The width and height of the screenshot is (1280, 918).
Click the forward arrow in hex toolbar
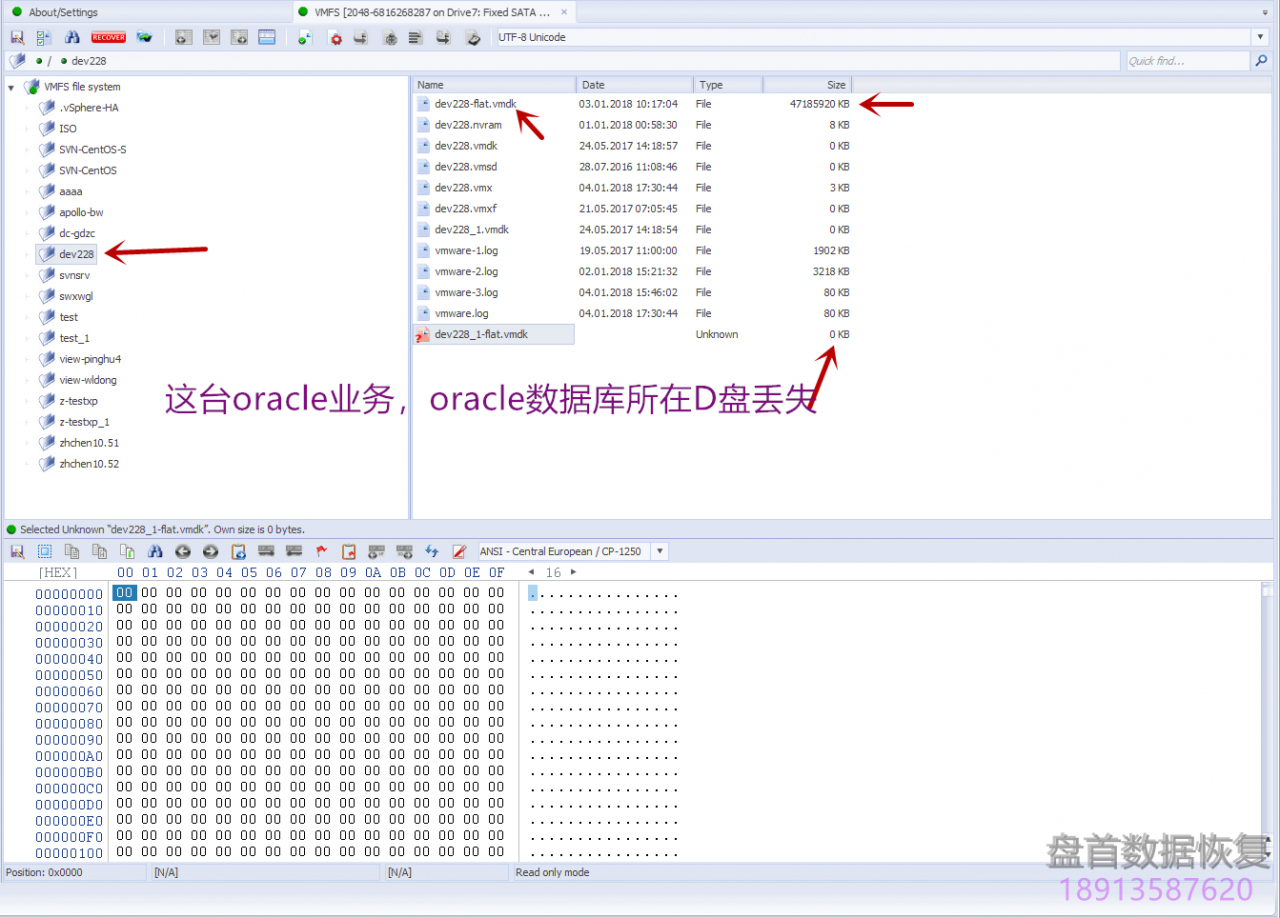pos(210,551)
